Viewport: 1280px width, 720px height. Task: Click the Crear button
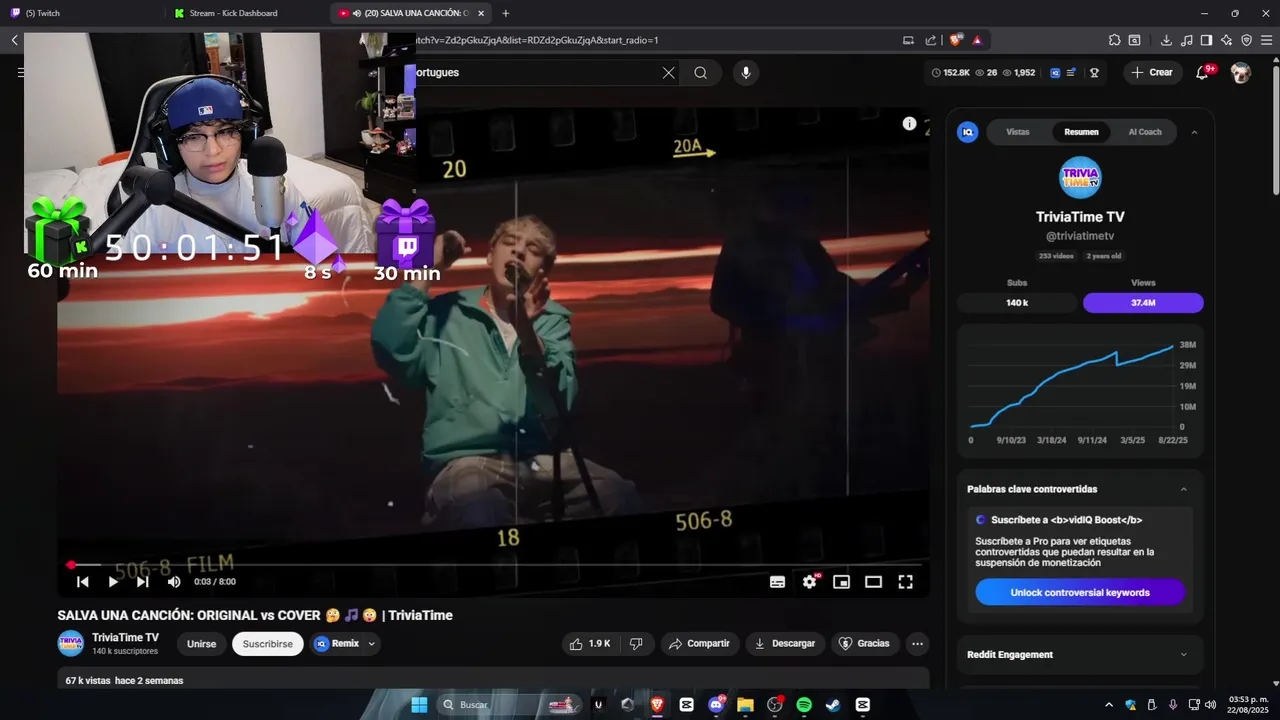point(1152,72)
